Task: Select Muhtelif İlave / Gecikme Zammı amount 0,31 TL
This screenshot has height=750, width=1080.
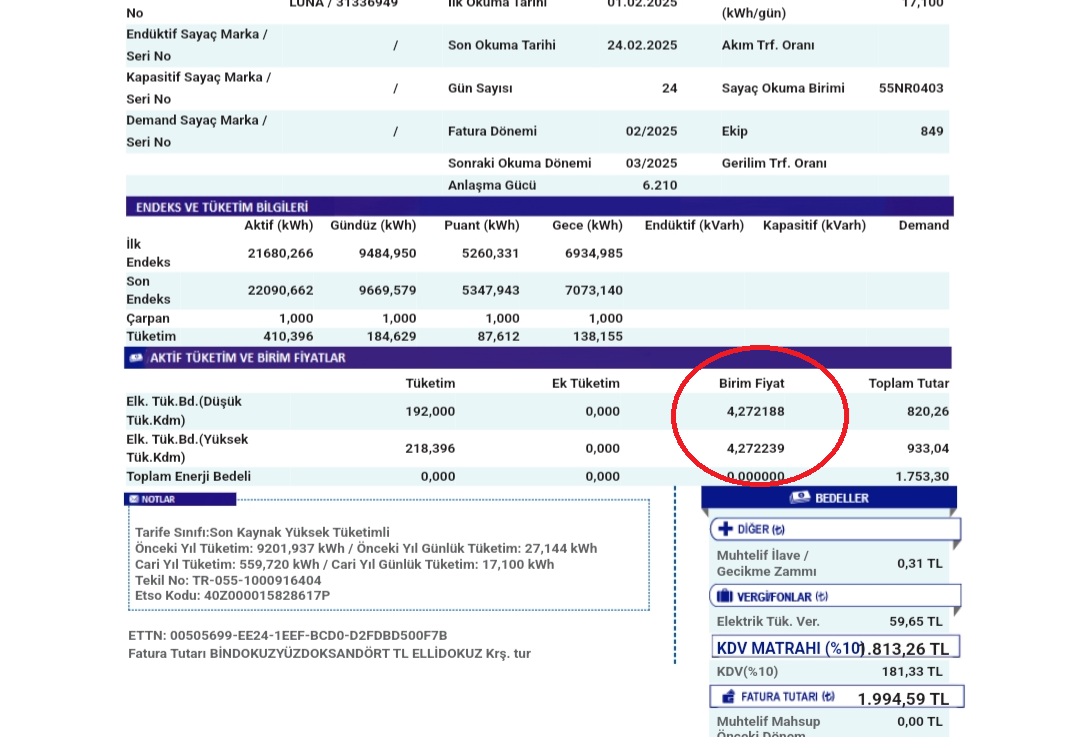Action: 920,563
